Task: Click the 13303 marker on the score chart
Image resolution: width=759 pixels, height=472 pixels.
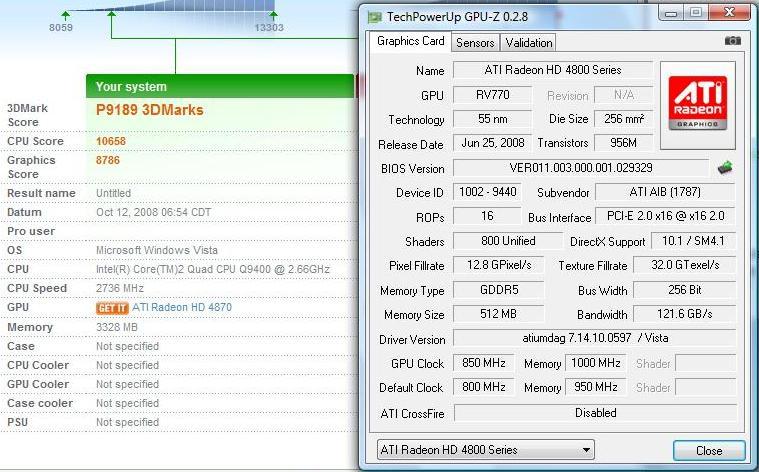Action: click(x=269, y=28)
